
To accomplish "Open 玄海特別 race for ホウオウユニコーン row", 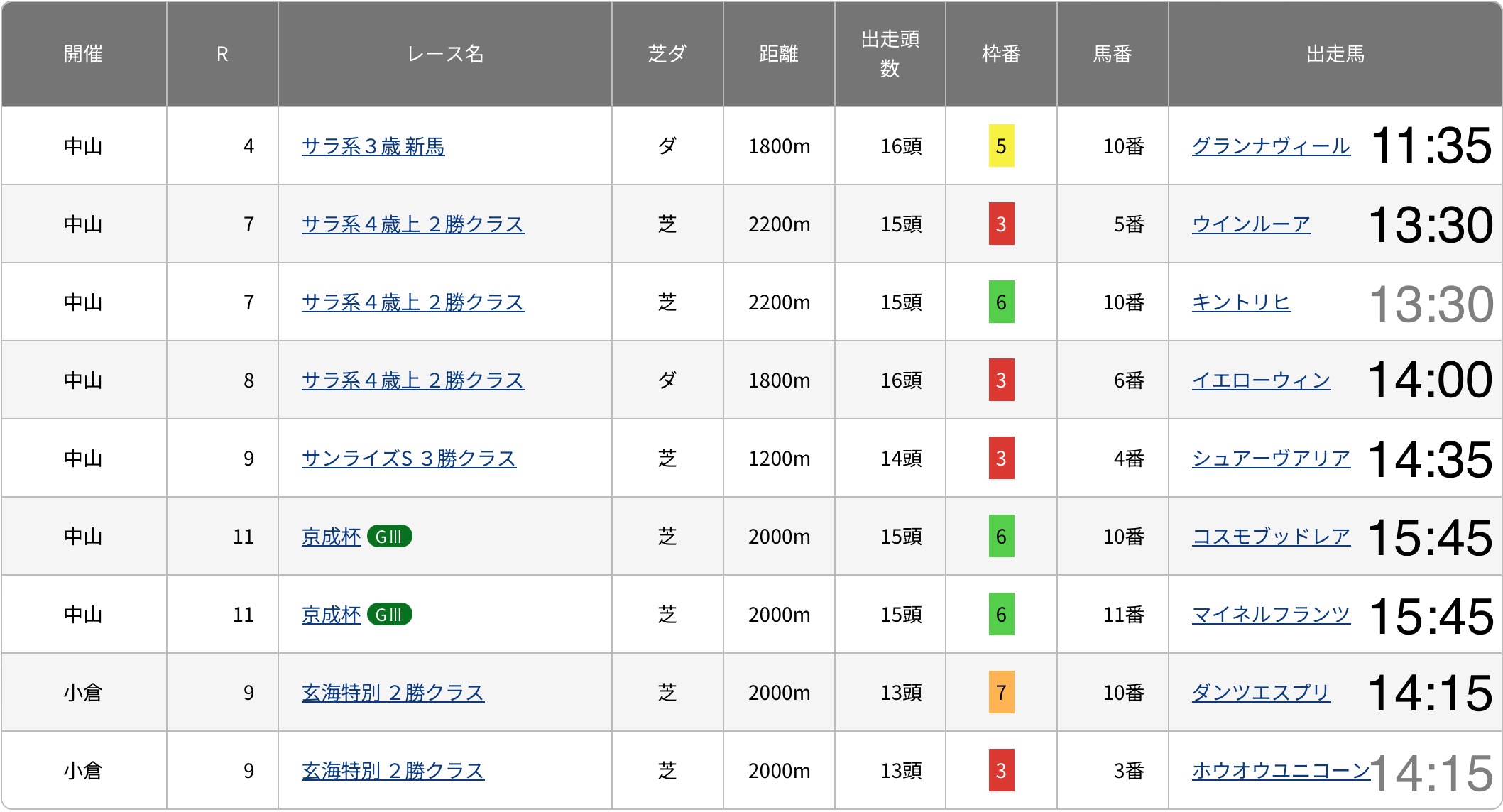I will [x=392, y=771].
